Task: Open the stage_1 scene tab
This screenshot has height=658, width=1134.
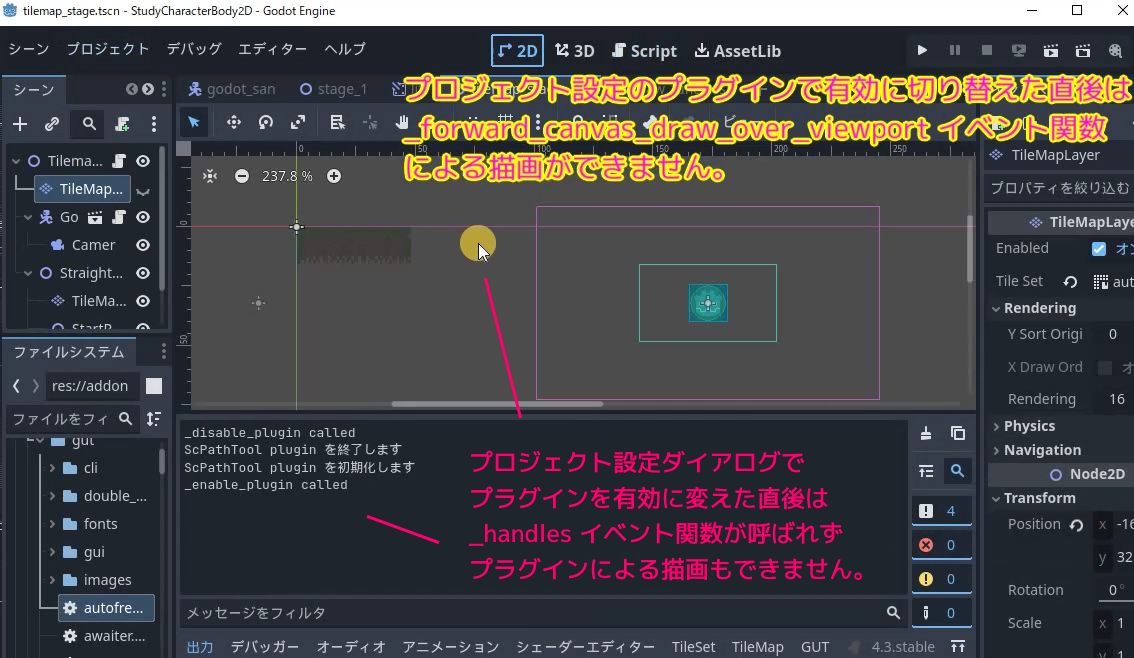Action: pyautogui.click(x=333, y=89)
